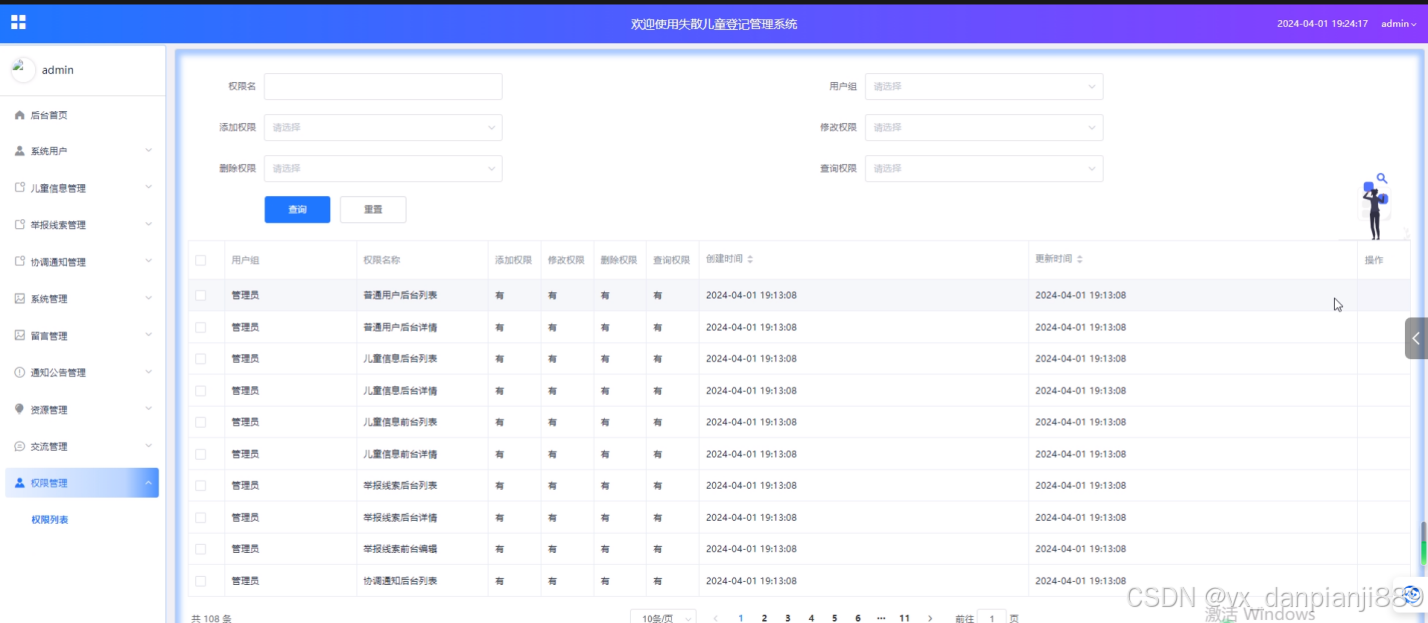This screenshot has height=623, width=1428.
Task: Tick the select-all checkbox in table header
Action: [x=201, y=260]
